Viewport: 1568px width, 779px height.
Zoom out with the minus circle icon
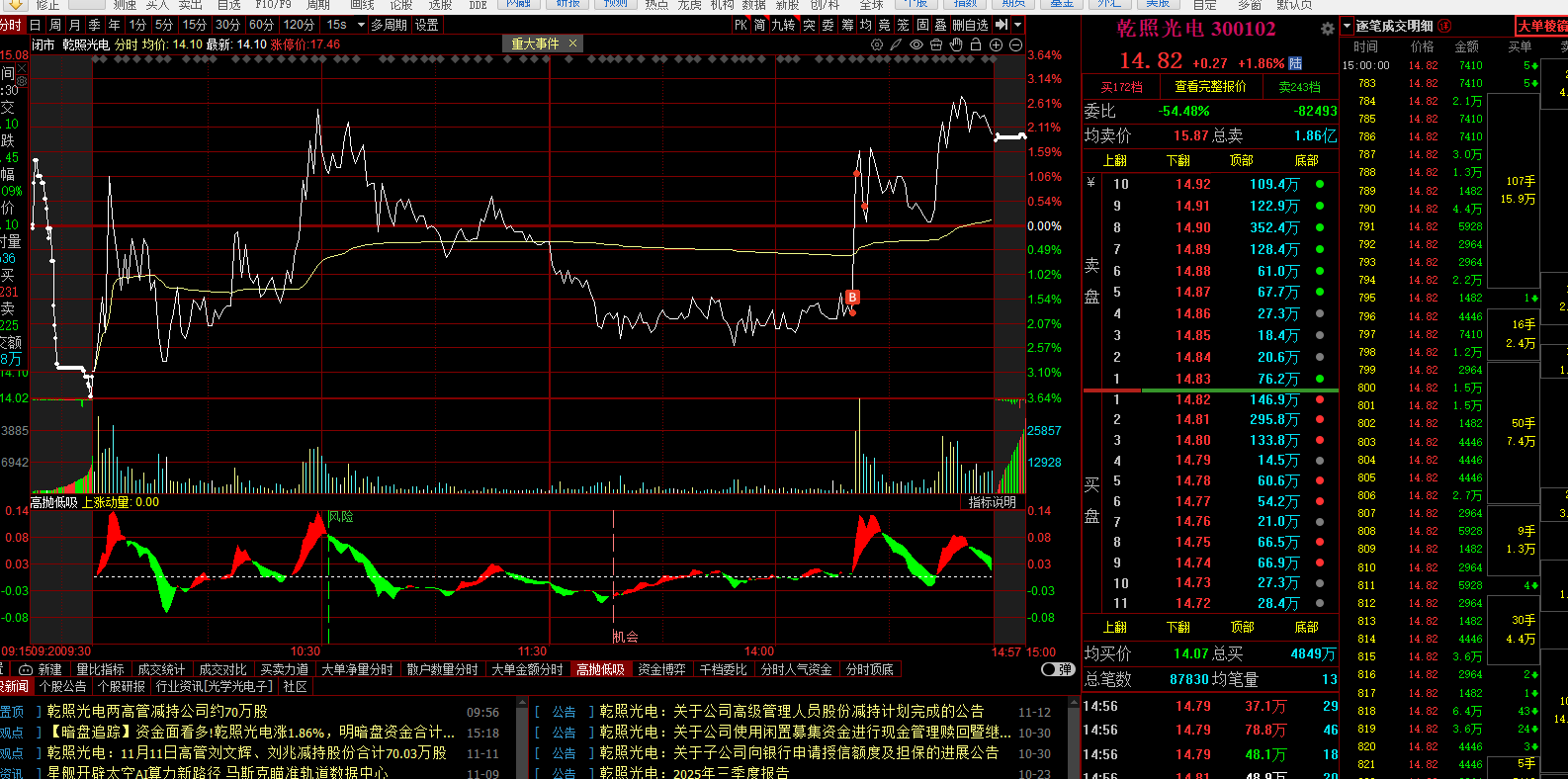pos(1015,44)
